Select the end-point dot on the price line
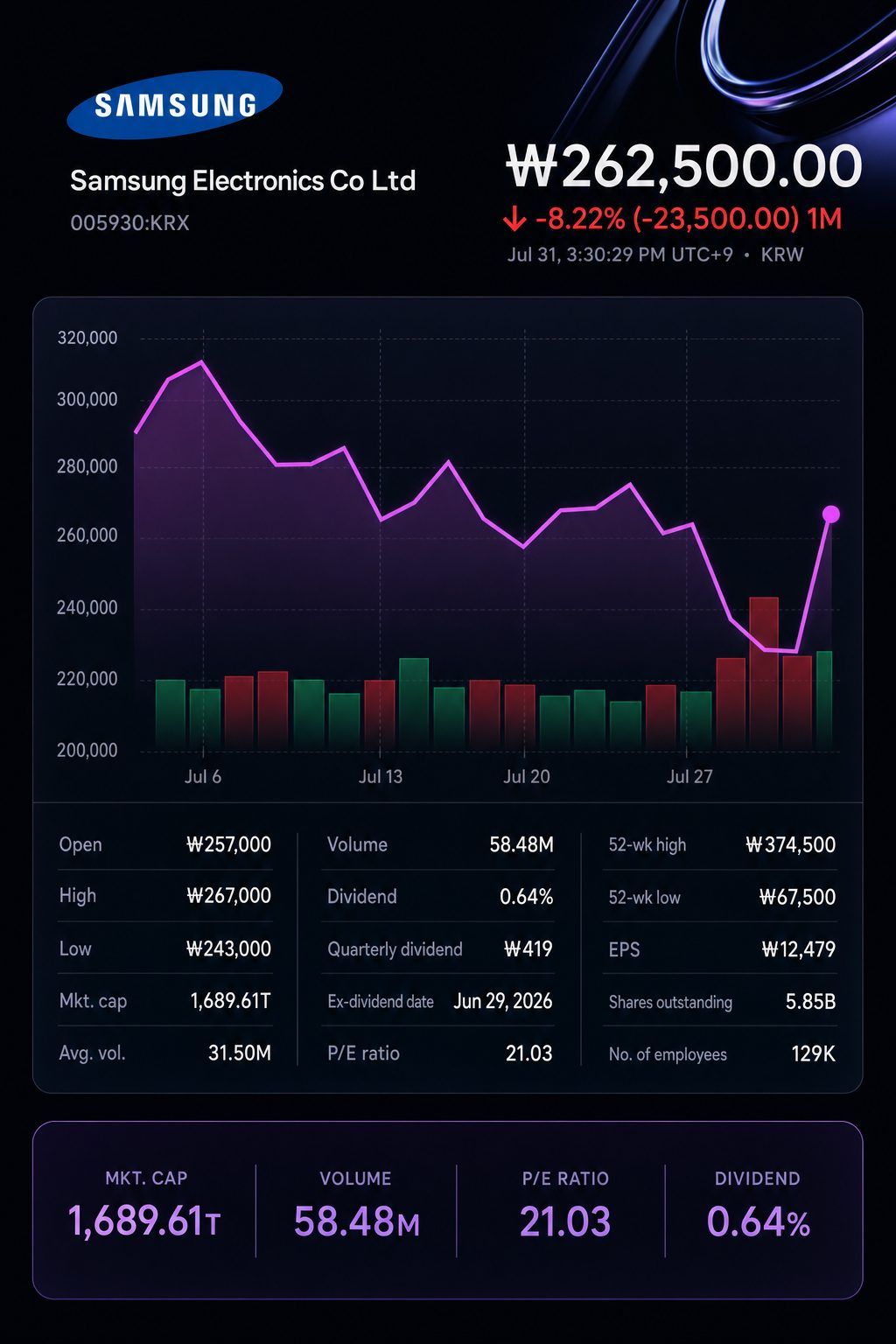The image size is (896, 1344). 831,514
